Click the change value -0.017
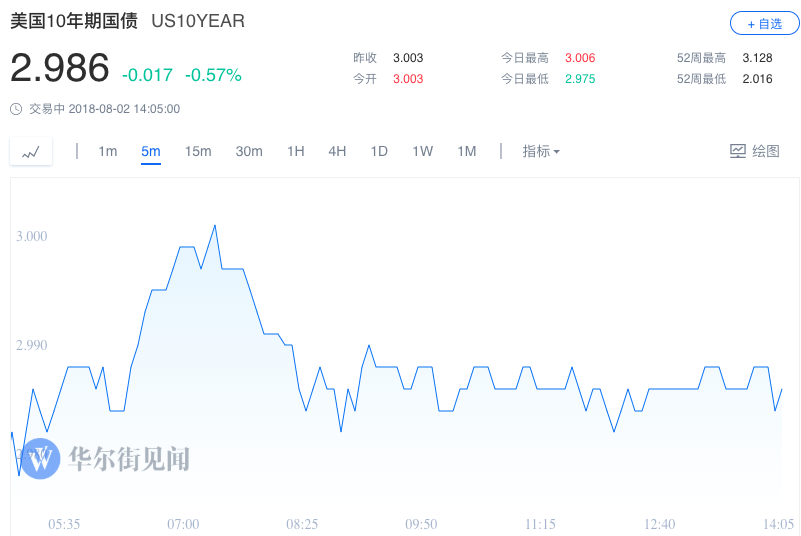The image size is (801, 536). [x=147, y=75]
